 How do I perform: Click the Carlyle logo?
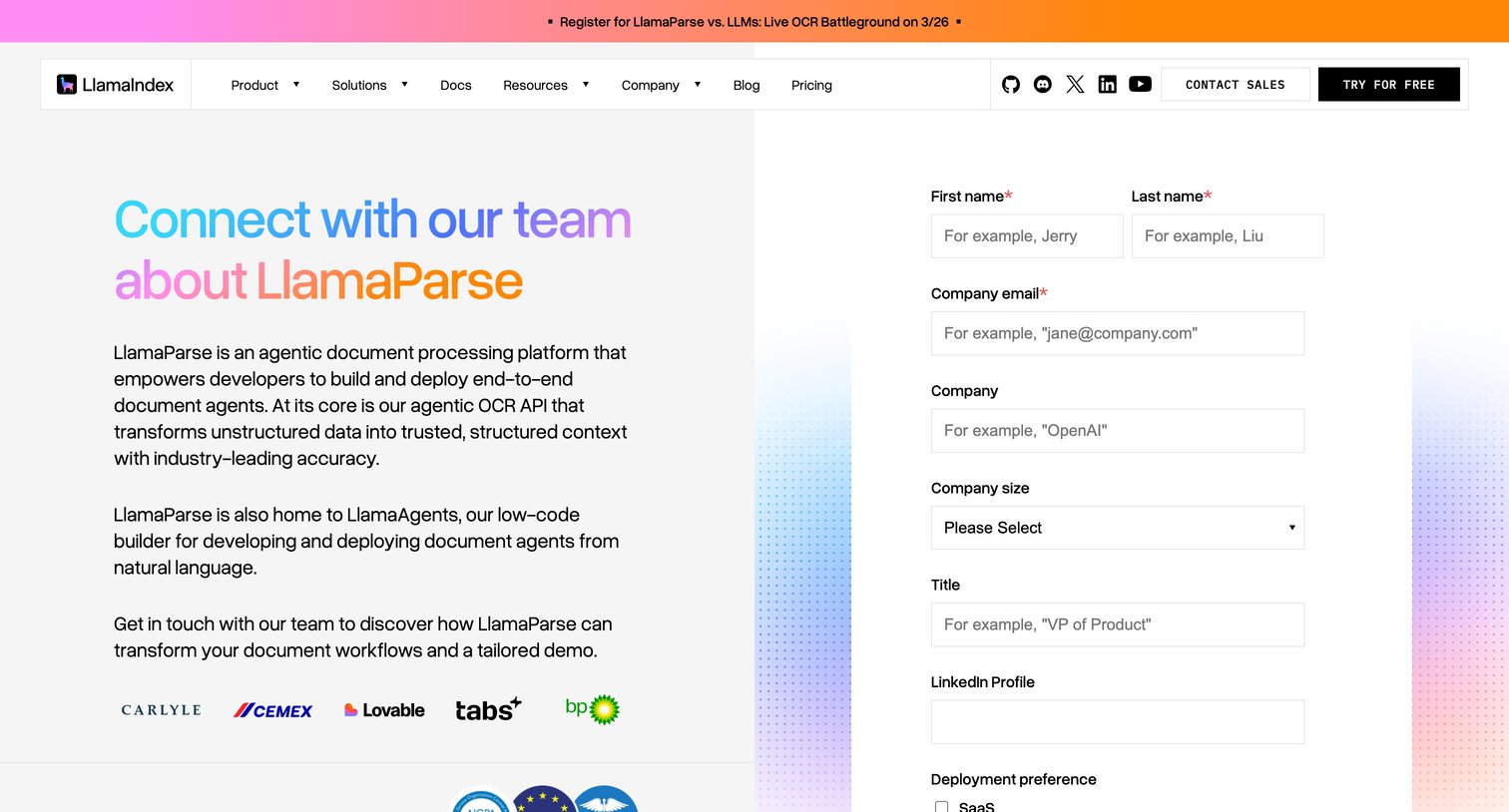coord(161,710)
